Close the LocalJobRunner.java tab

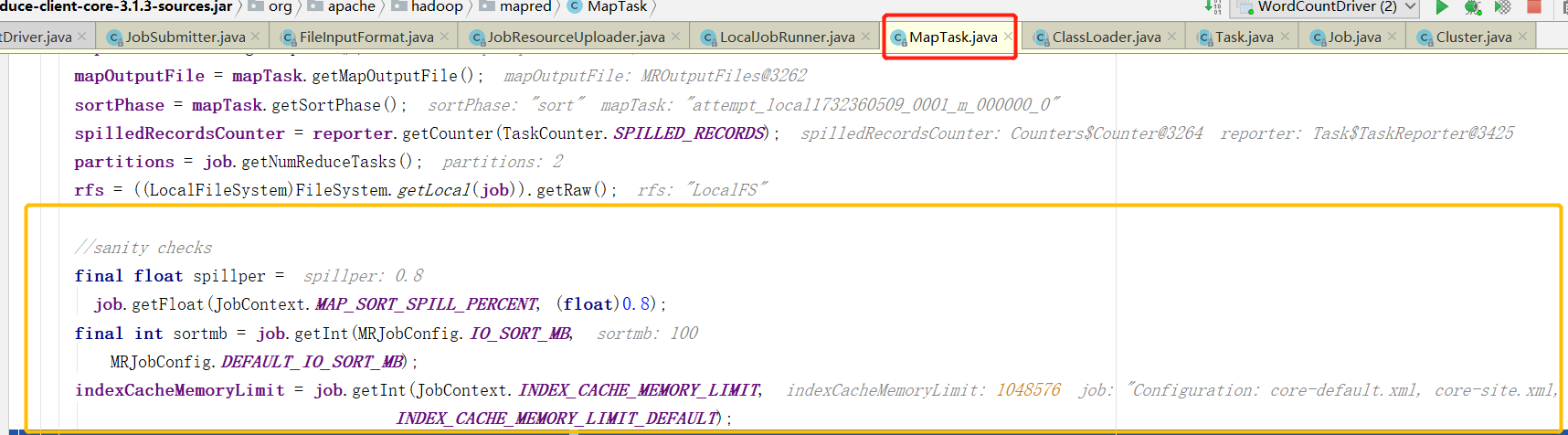[x=865, y=37]
